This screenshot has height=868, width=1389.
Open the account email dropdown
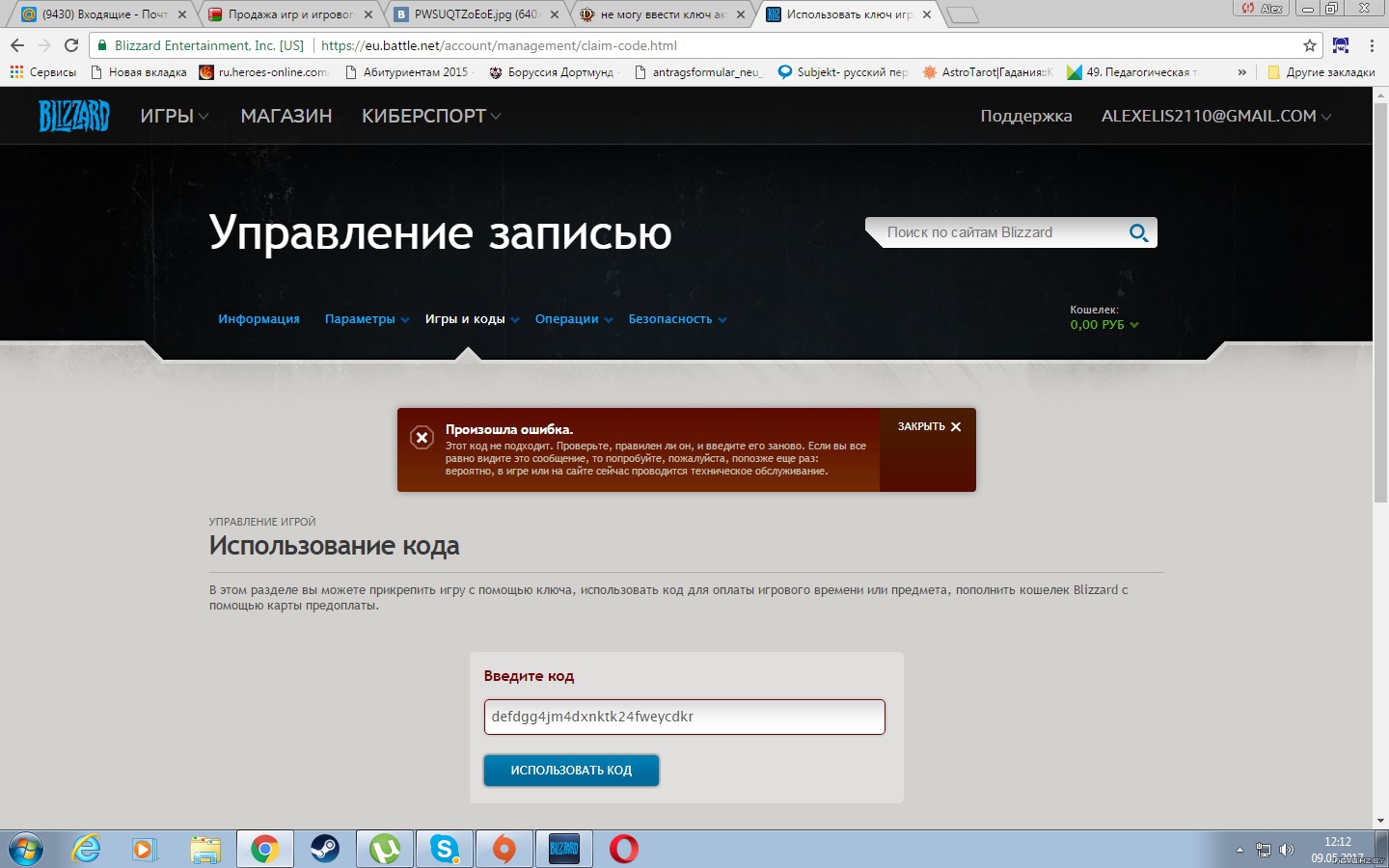click(x=1216, y=116)
